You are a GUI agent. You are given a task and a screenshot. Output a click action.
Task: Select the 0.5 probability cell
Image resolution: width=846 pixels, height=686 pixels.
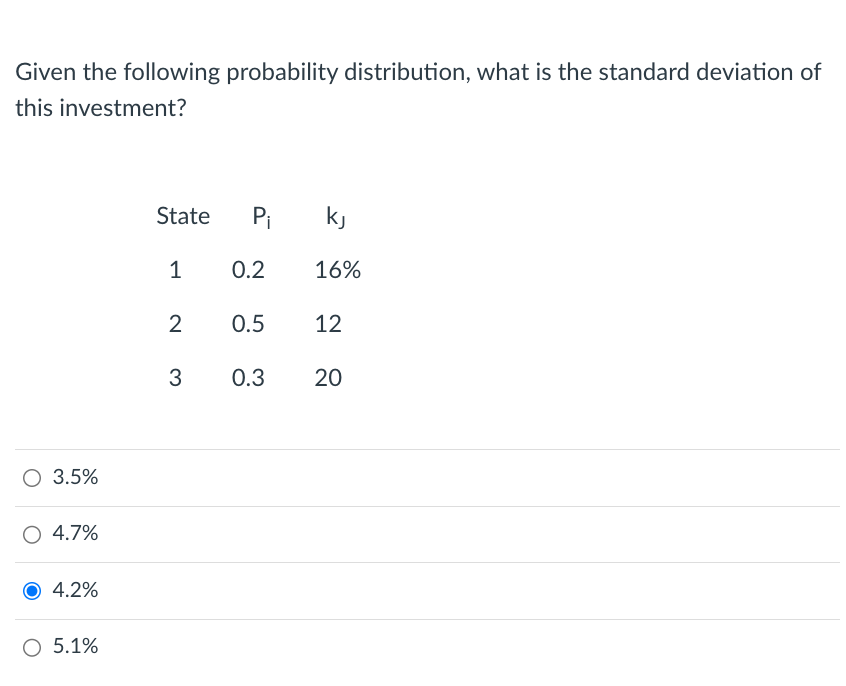pos(248,323)
